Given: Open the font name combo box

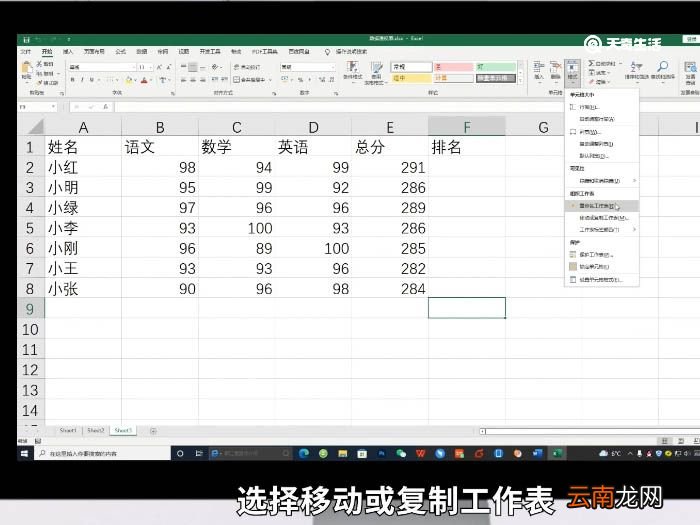Looking at the screenshot, I should click(x=102, y=67).
